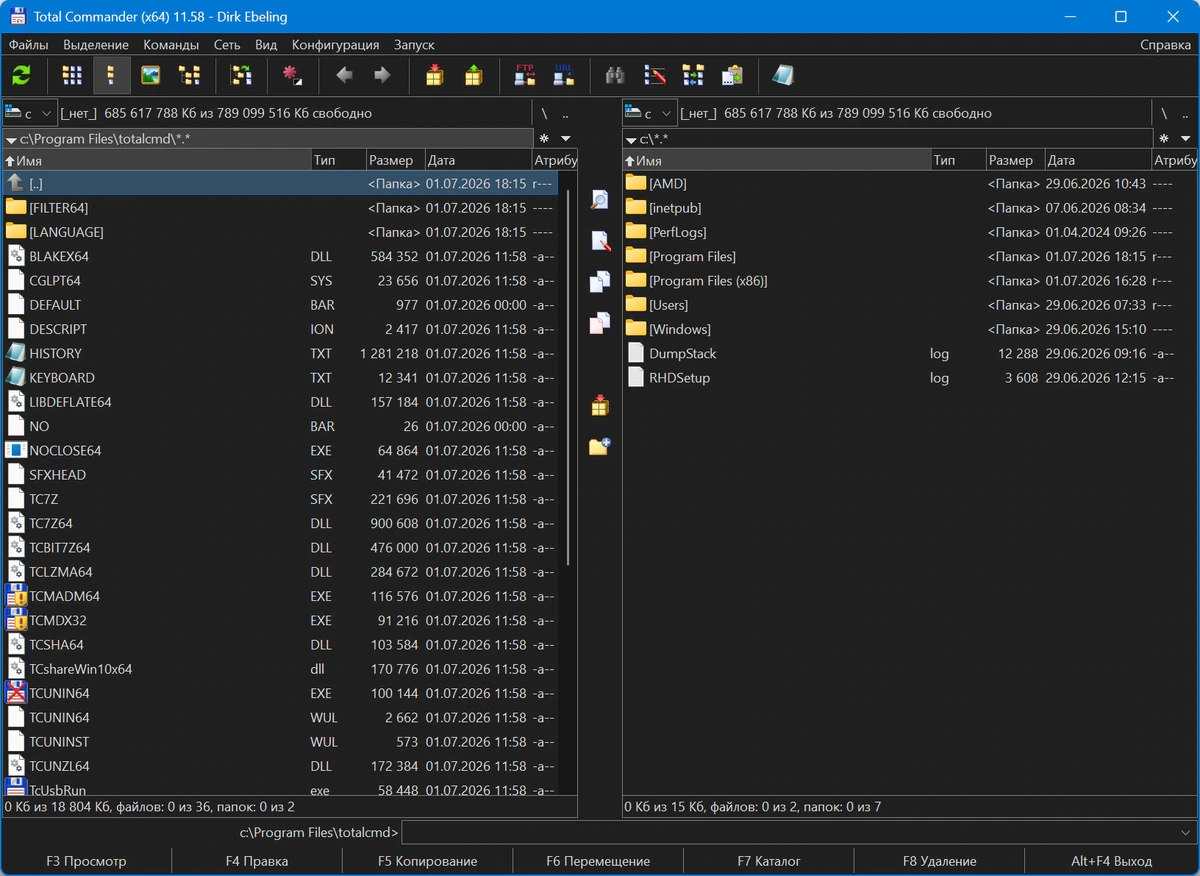Image resolution: width=1200 pixels, height=876 pixels.
Task: Sort right panel by Дата column
Action: [1097, 160]
